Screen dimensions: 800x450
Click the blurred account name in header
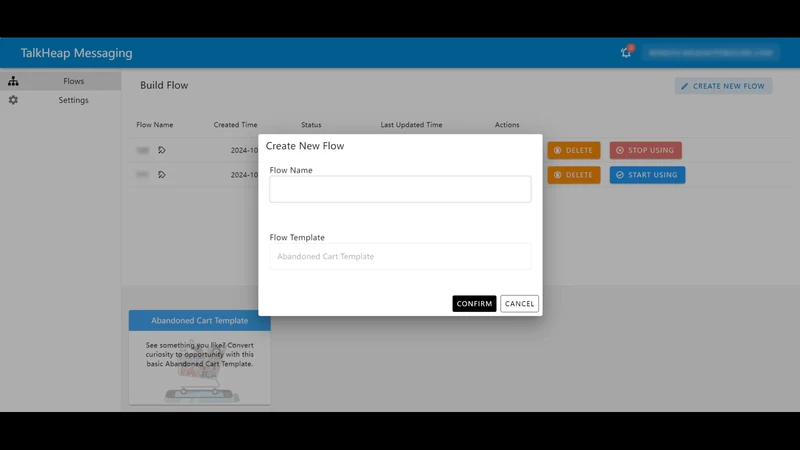coord(710,53)
